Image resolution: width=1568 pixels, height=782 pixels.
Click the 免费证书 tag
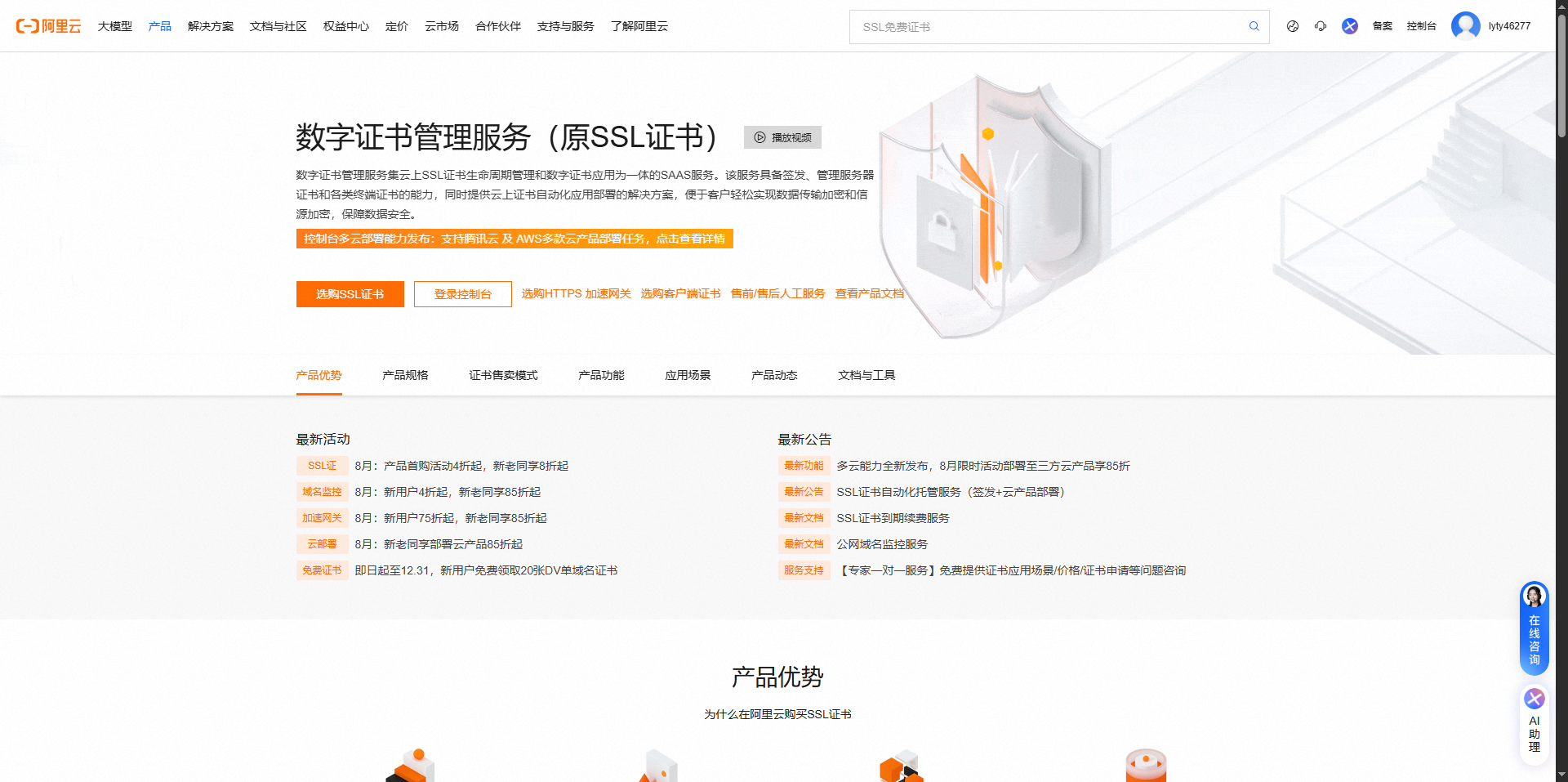[323, 570]
